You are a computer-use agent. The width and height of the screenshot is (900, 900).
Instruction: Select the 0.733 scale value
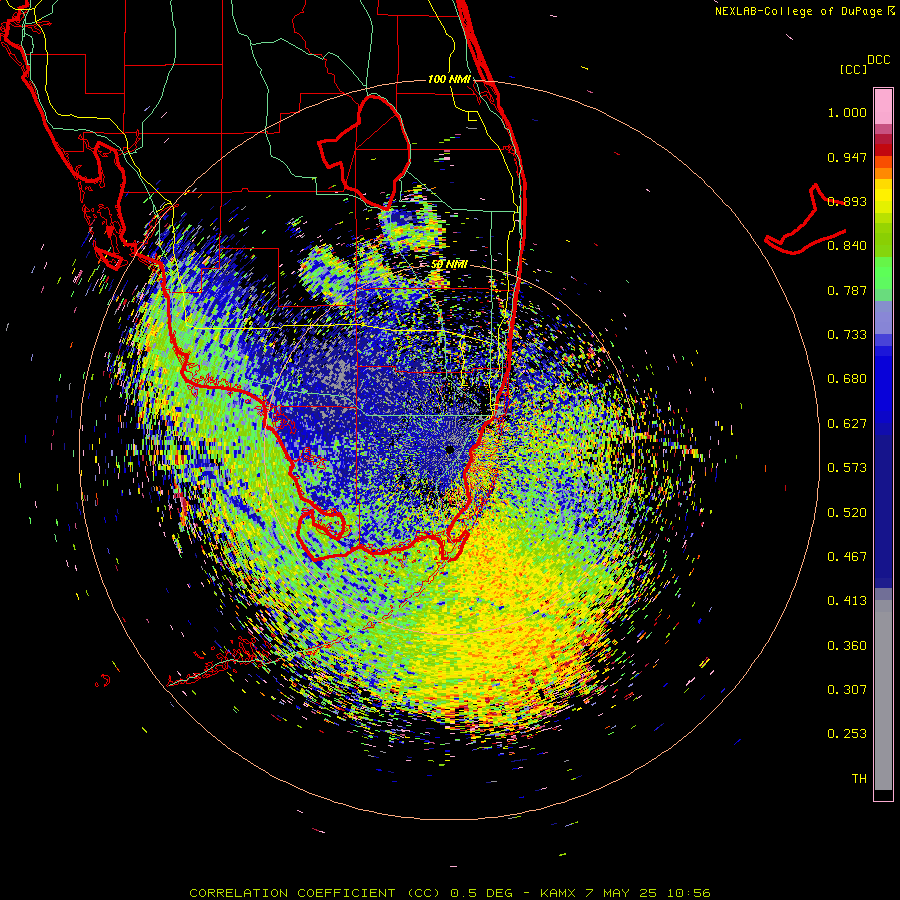click(847, 335)
